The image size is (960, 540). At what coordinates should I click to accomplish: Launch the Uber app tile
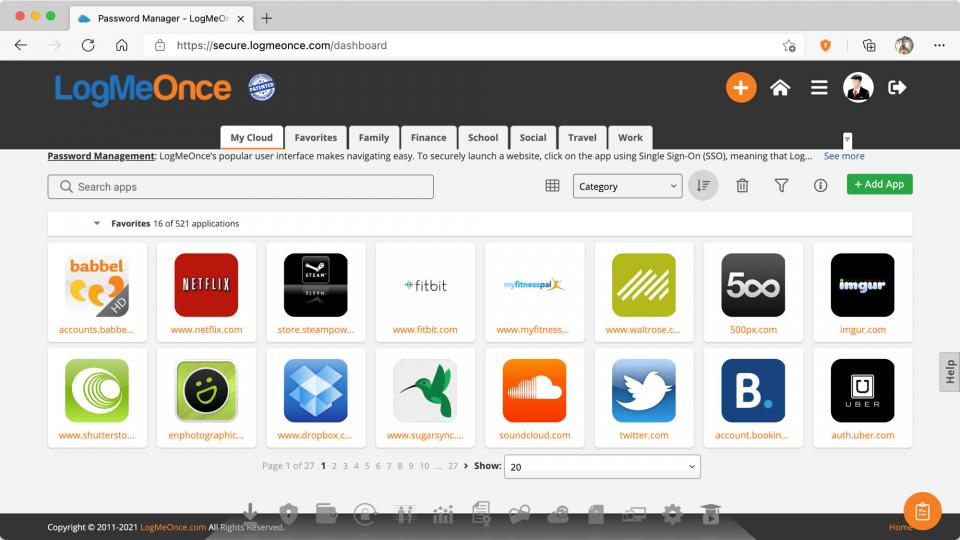point(863,398)
